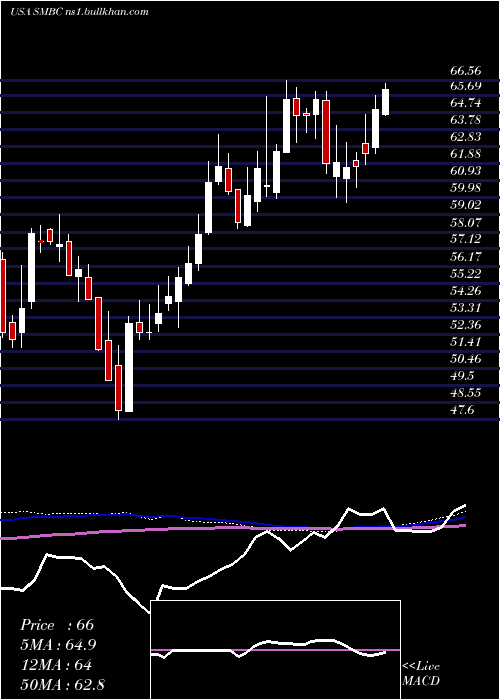This screenshot has height=700, width=500.
Task: Click the 60.93 price axis label
Action: [x=466, y=171]
